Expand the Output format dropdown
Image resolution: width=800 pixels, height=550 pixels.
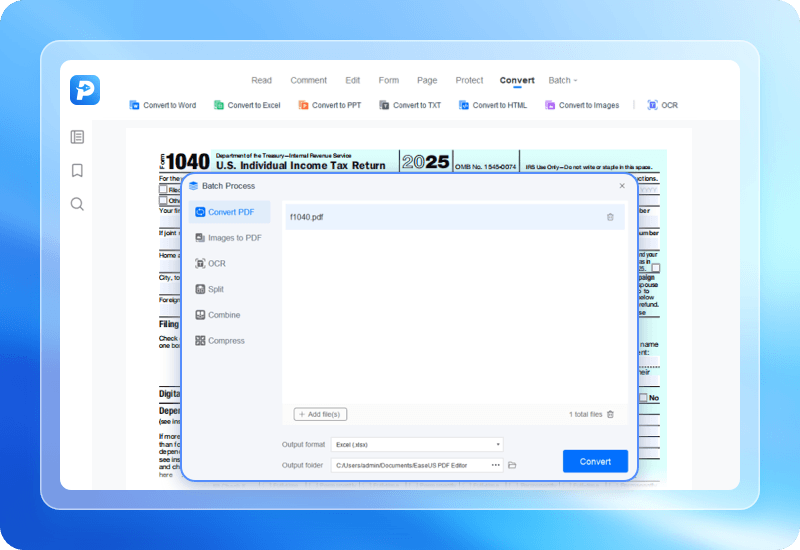pos(417,444)
